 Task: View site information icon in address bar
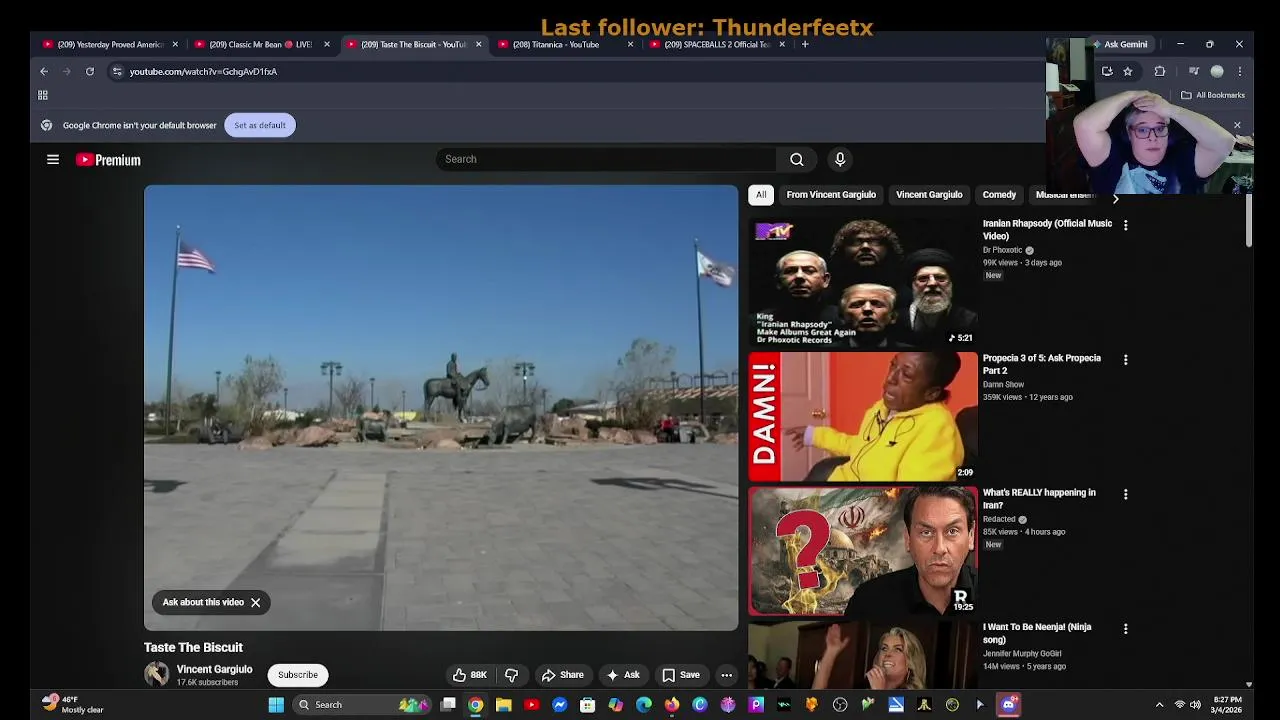[x=117, y=71]
